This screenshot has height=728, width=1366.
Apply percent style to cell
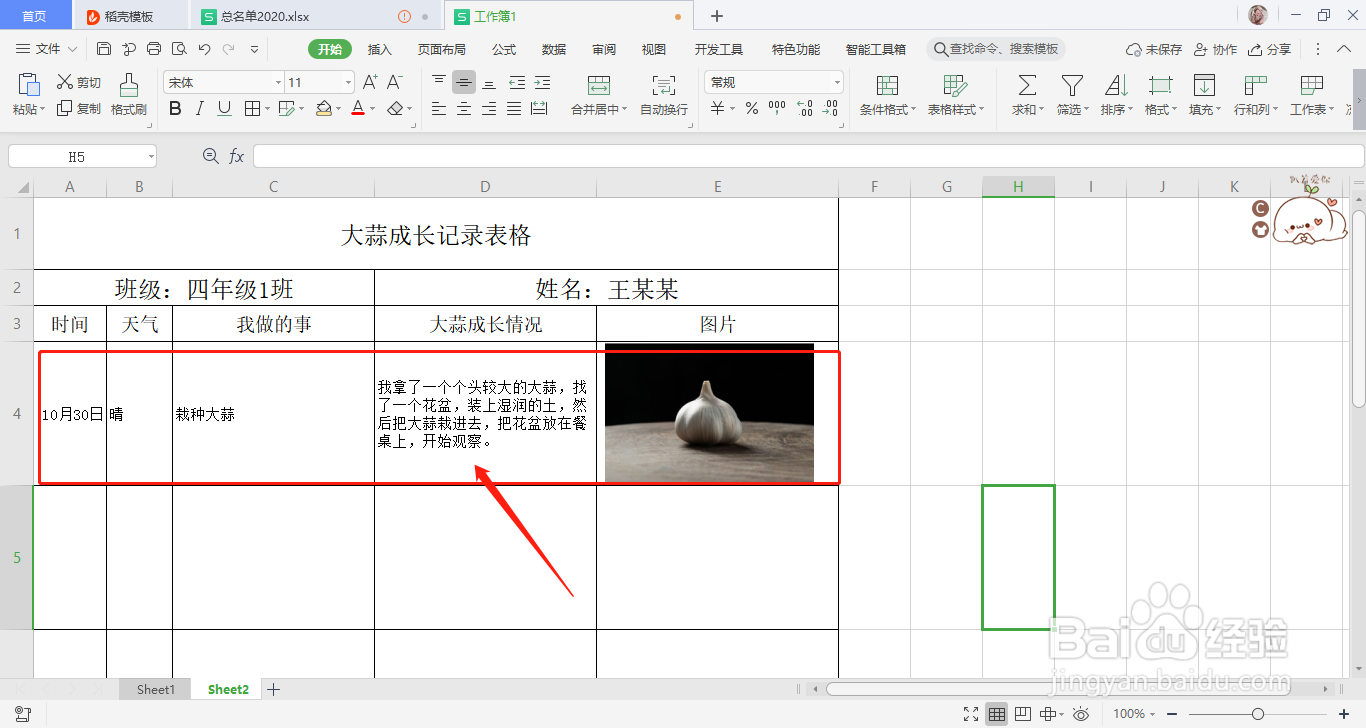coord(752,108)
